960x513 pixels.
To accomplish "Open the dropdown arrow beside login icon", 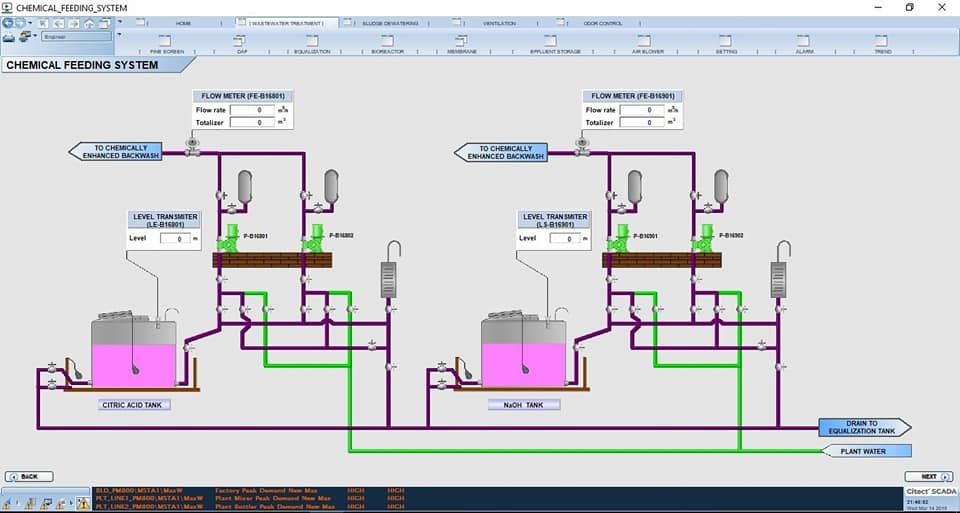I will (35, 36).
